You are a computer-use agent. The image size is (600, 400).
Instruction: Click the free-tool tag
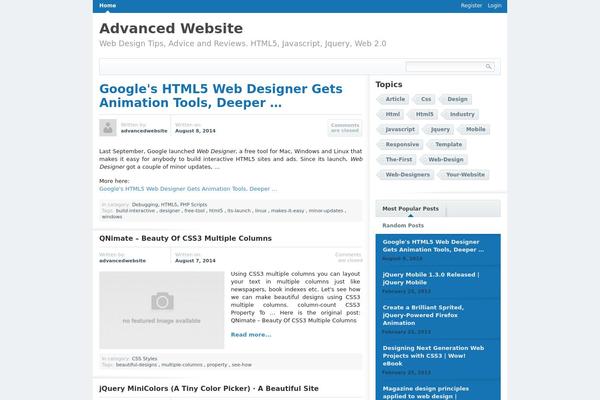tap(194, 211)
